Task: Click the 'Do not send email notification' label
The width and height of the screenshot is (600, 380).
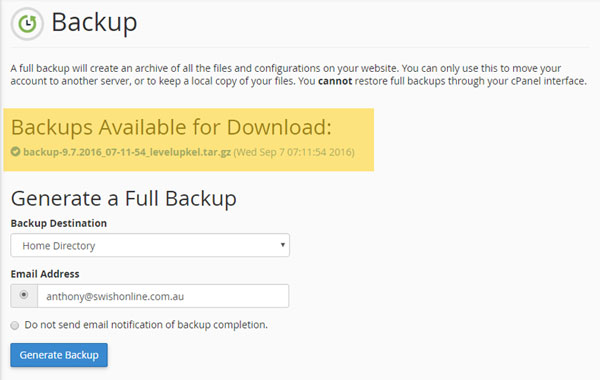Action: pos(146,325)
